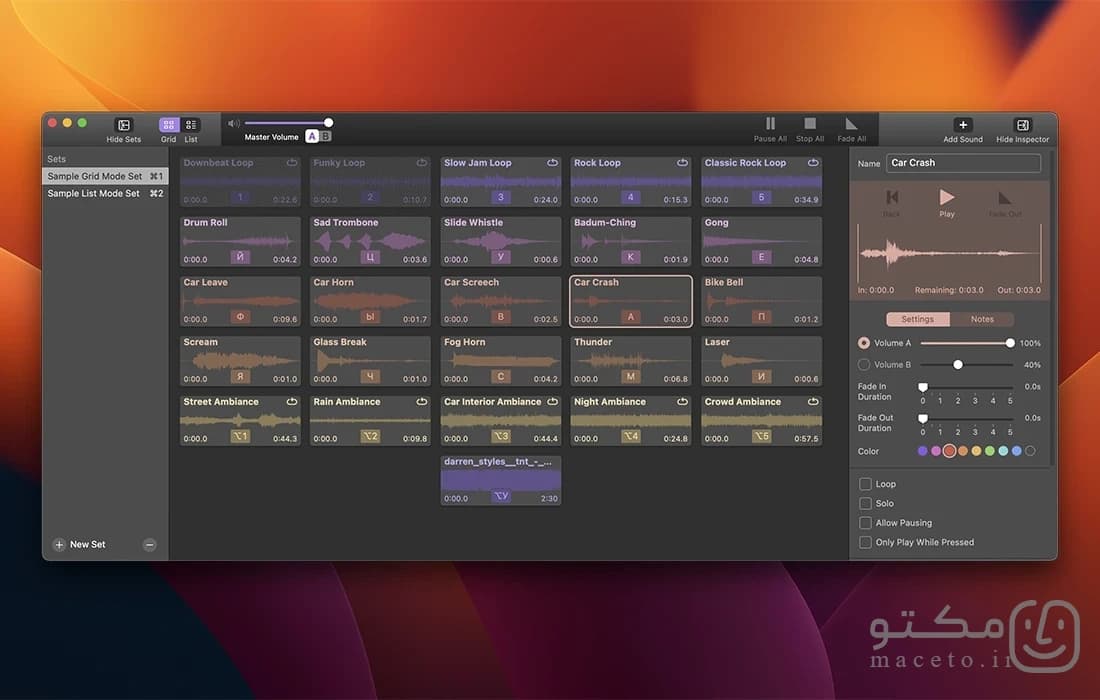Select Sample Grid Mode Set in the sidebar

tap(105, 176)
